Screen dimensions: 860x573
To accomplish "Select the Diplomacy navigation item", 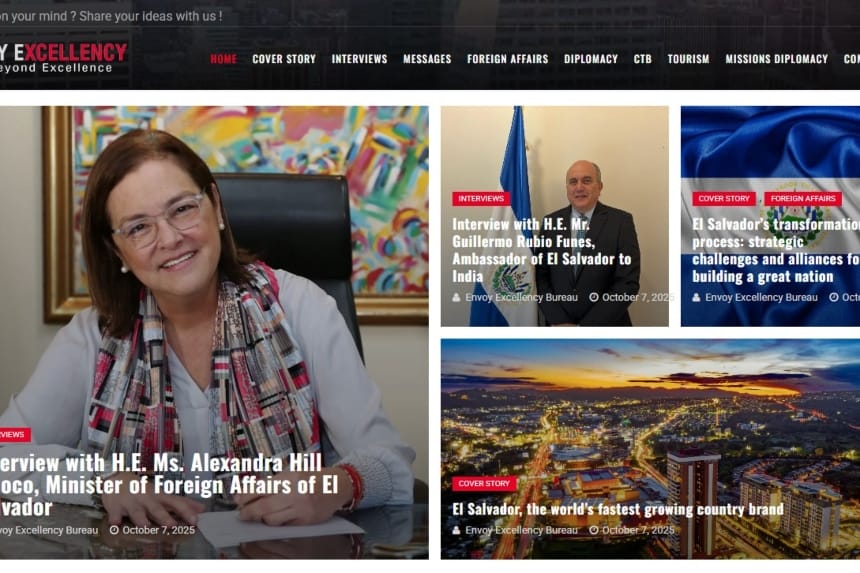I will pyautogui.click(x=591, y=59).
